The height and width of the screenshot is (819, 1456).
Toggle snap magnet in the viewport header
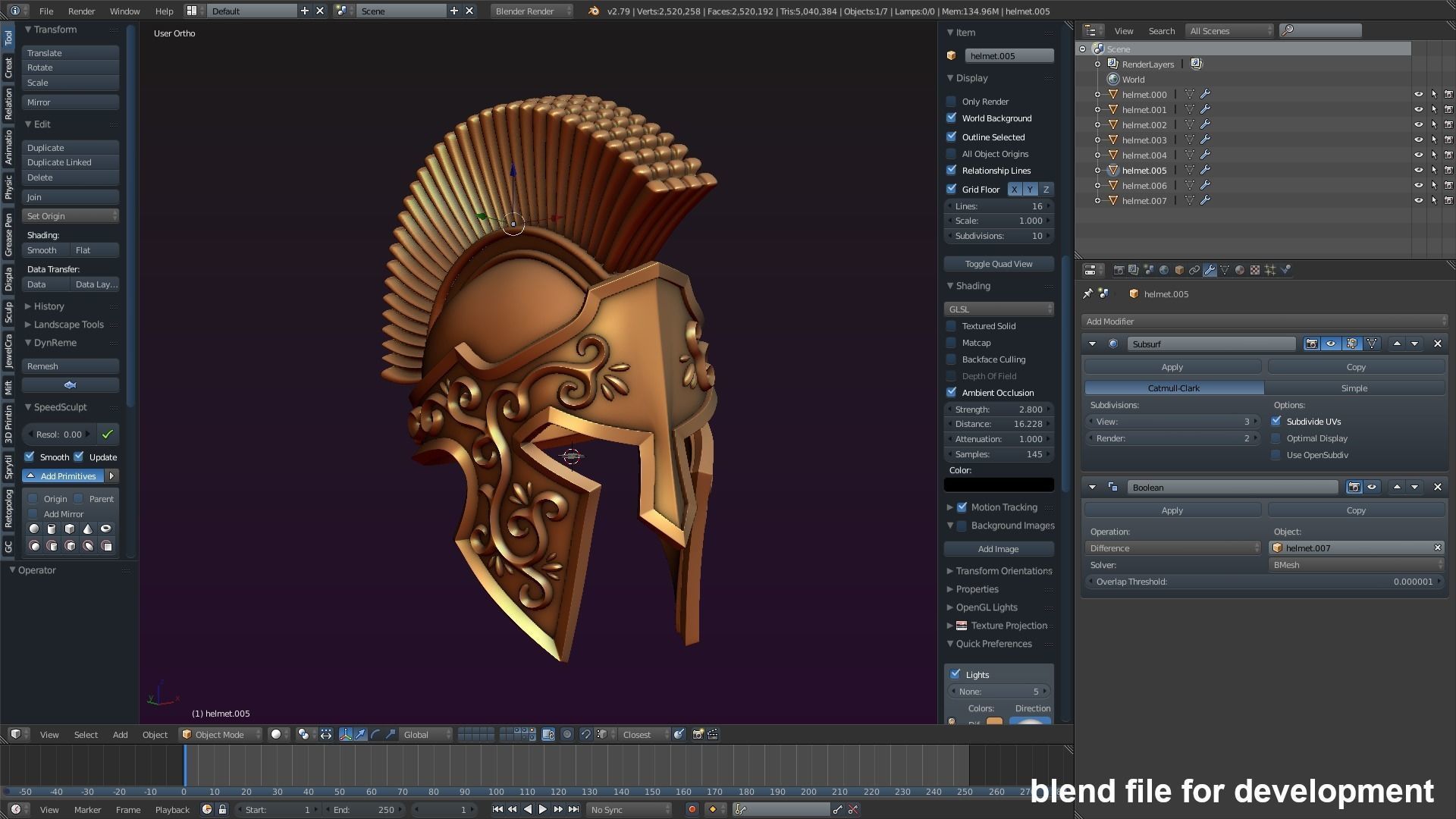point(585,734)
